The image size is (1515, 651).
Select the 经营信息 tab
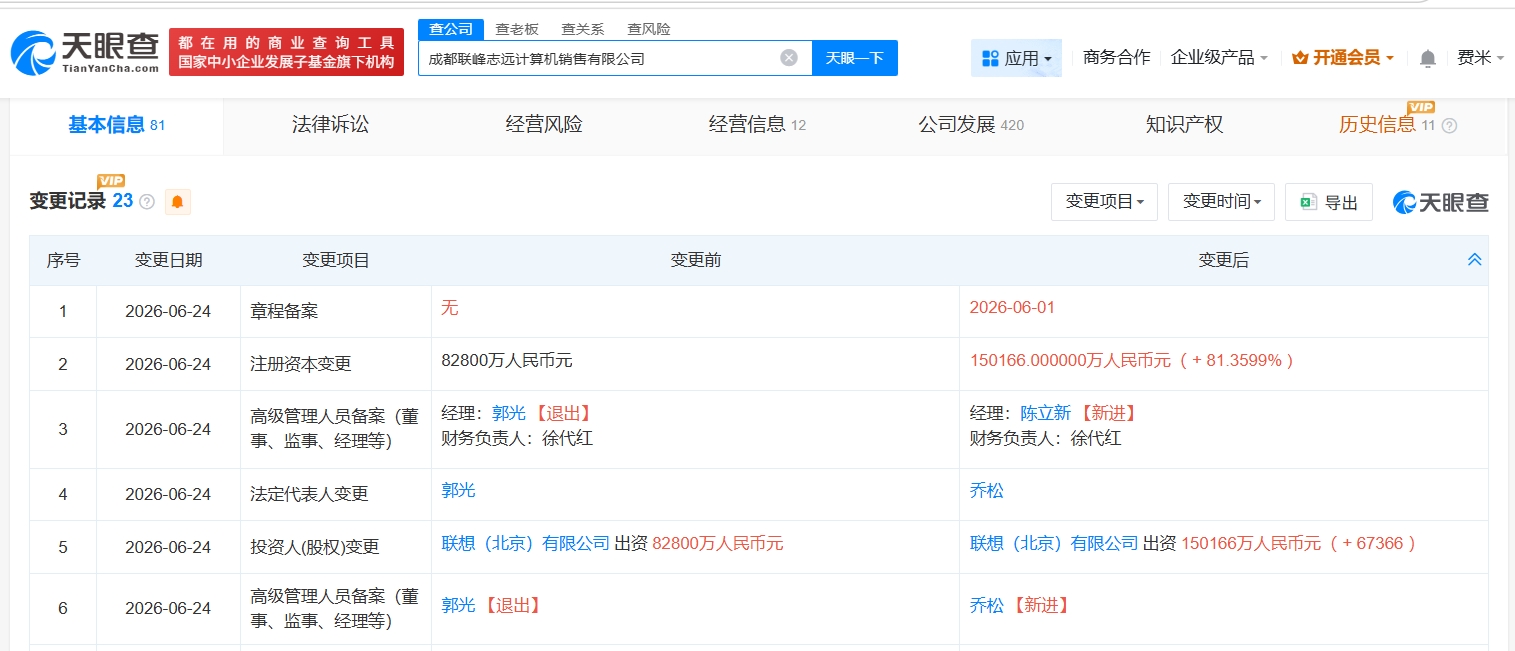[757, 125]
